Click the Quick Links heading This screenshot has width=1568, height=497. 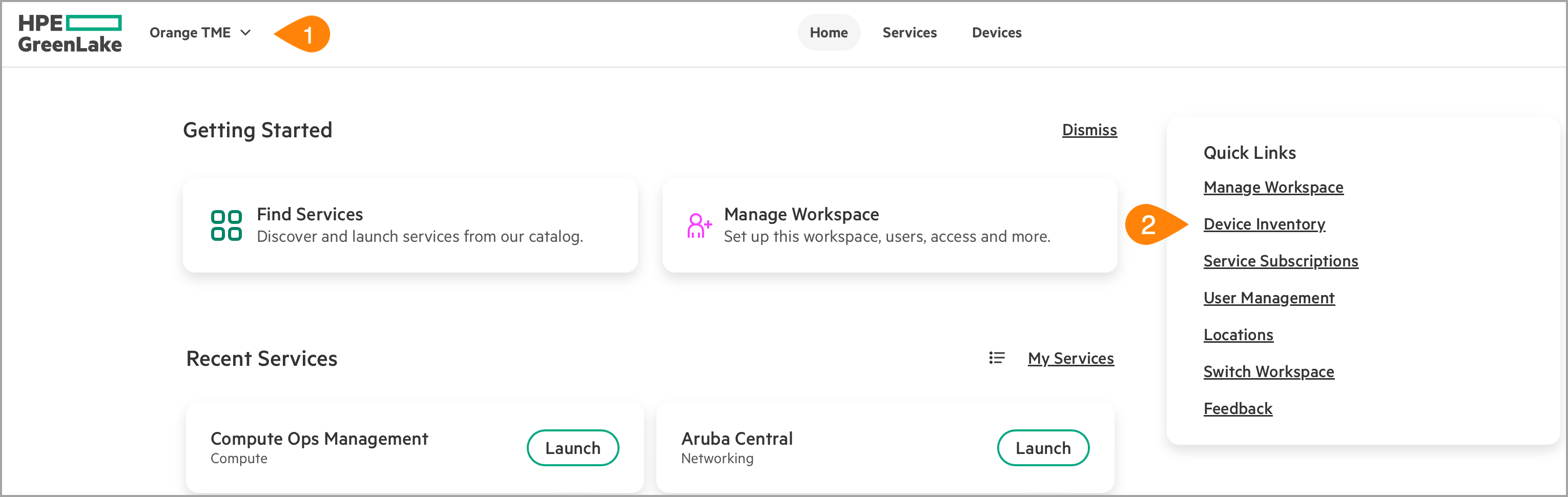click(x=1250, y=153)
